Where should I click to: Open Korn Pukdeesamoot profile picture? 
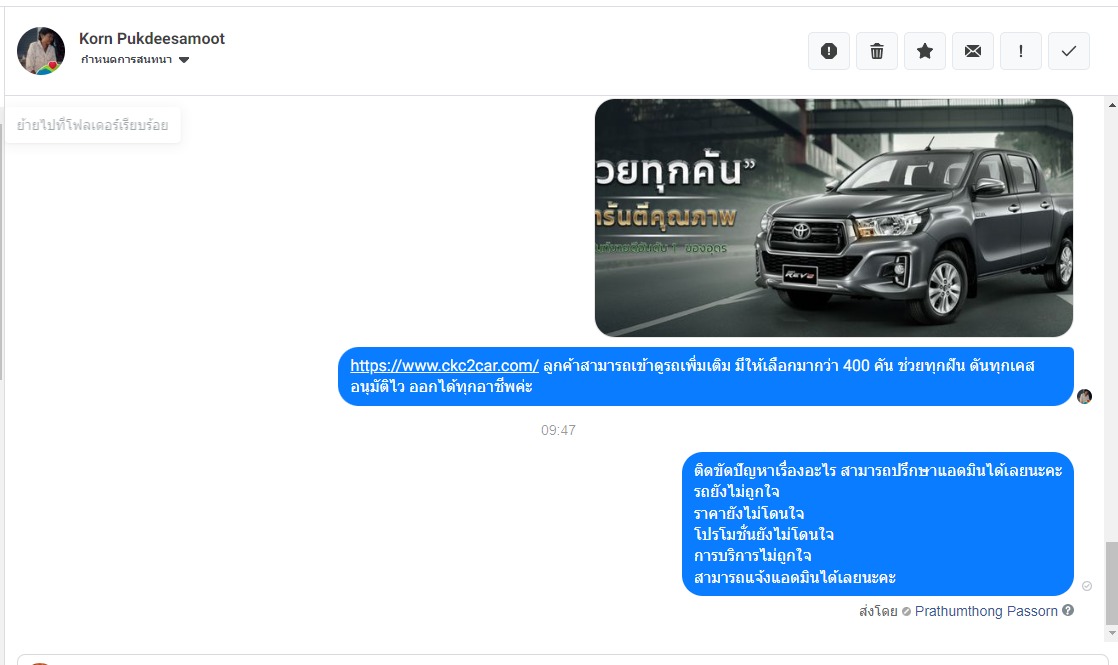pyautogui.click(x=41, y=51)
